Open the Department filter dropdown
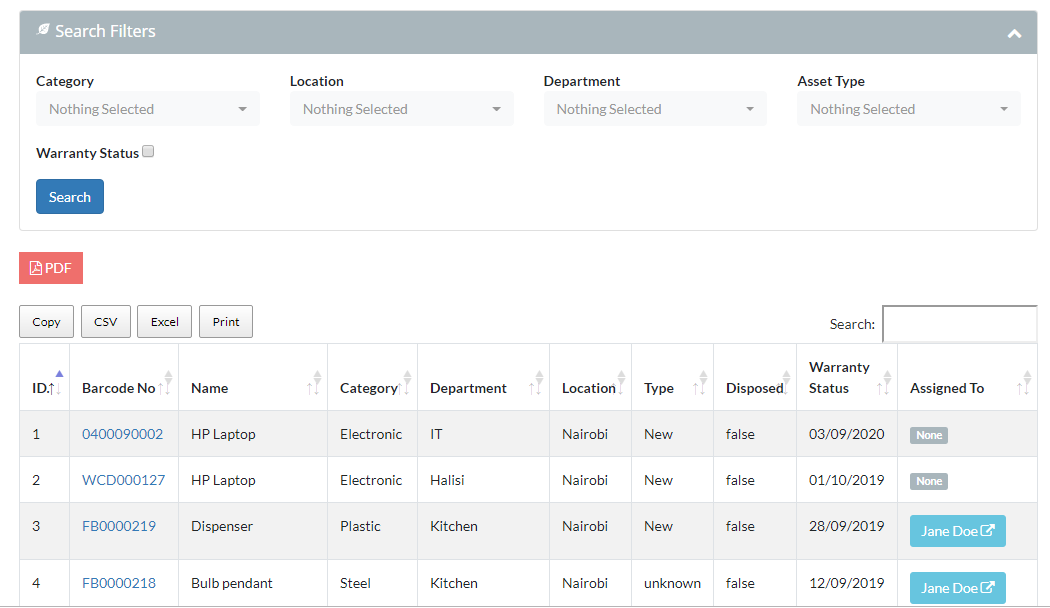The image size is (1050, 608). 655,109
